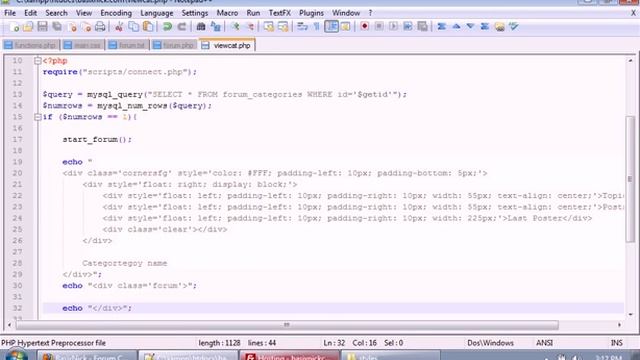Open the Settings menu
This screenshot has width=640, height=360.
(x=195, y=13)
